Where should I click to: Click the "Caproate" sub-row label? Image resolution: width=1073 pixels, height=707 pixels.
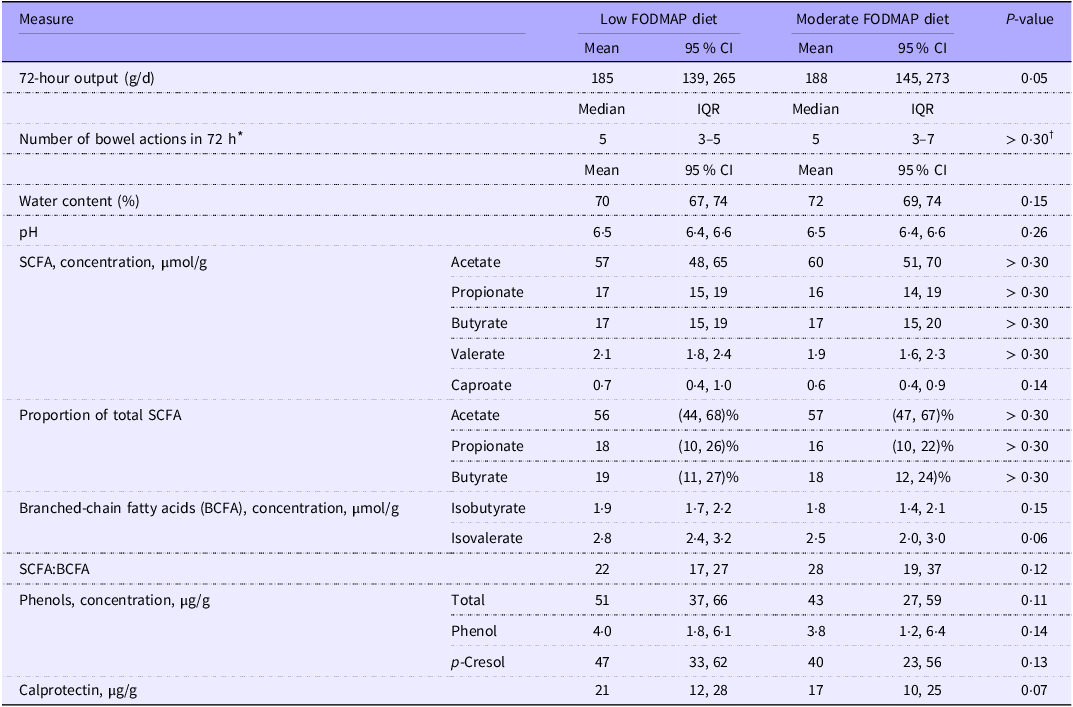(481, 385)
